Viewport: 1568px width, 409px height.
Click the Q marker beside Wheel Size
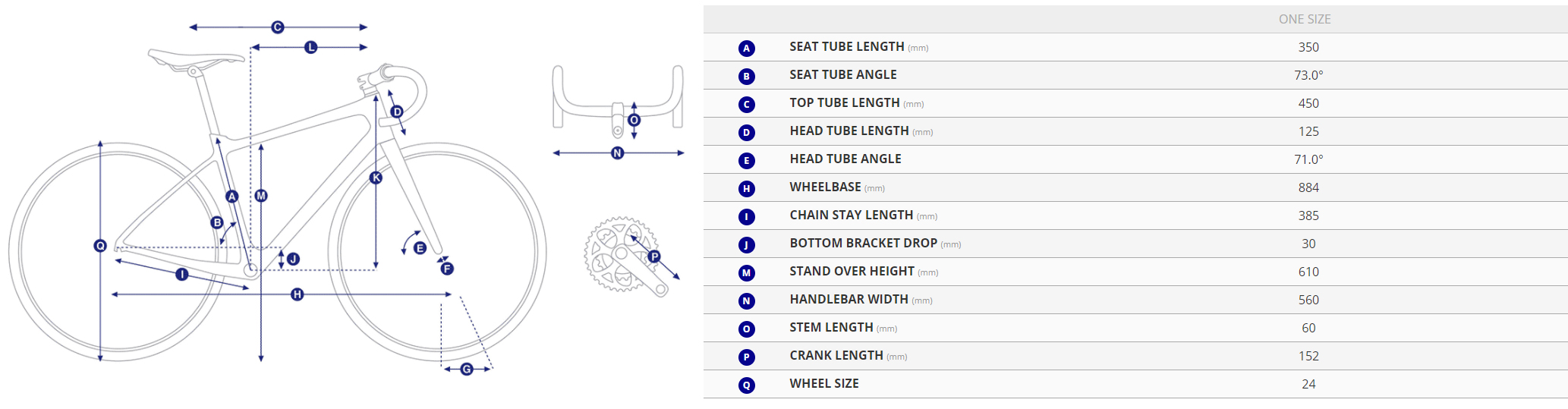point(747,385)
